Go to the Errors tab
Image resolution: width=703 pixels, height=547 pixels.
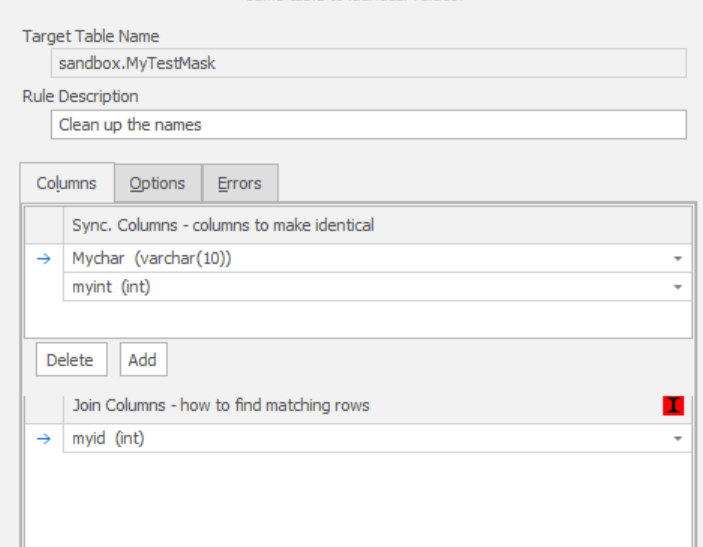(x=240, y=183)
